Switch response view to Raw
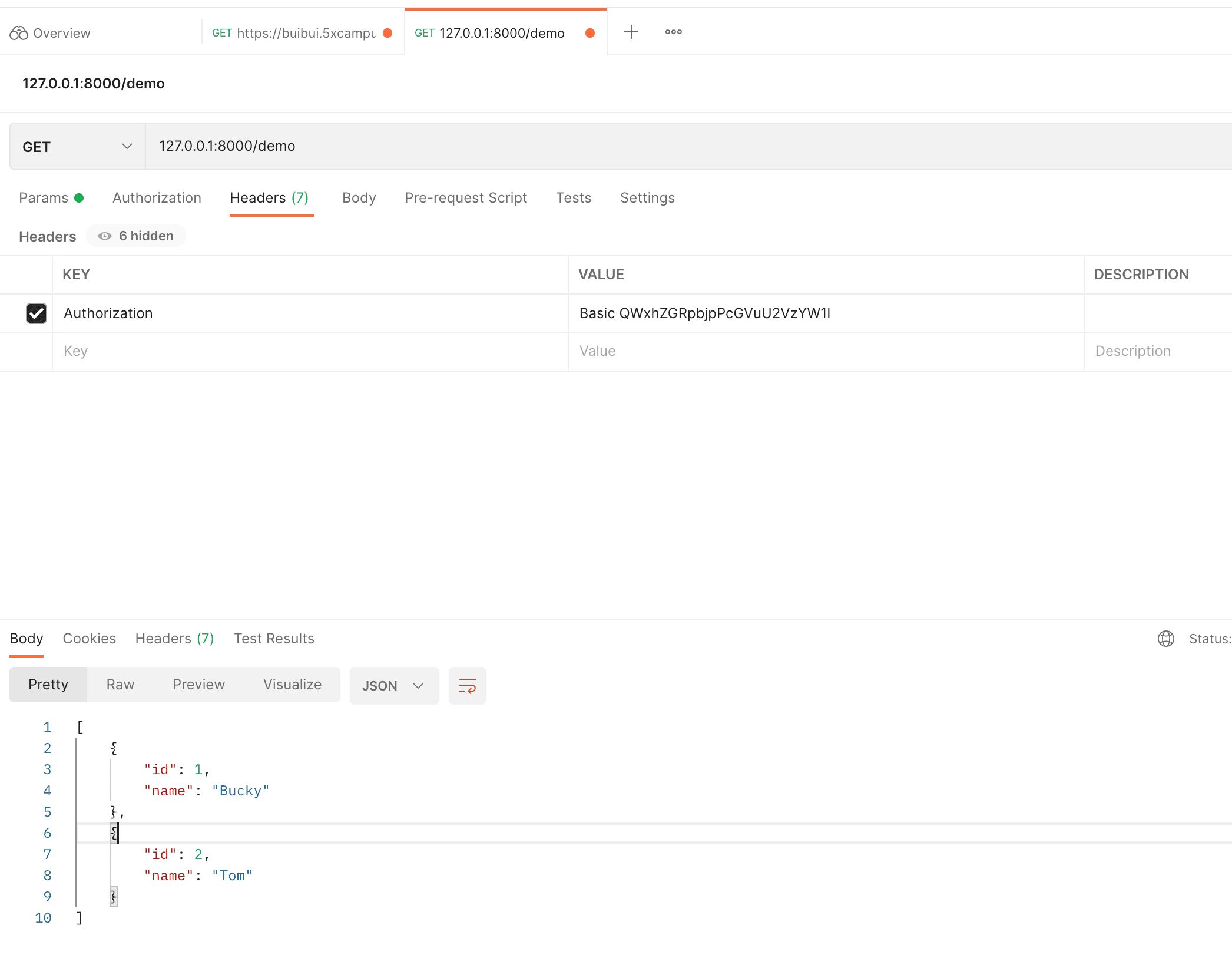The image size is (1232, 958). (x=120, y=685)
